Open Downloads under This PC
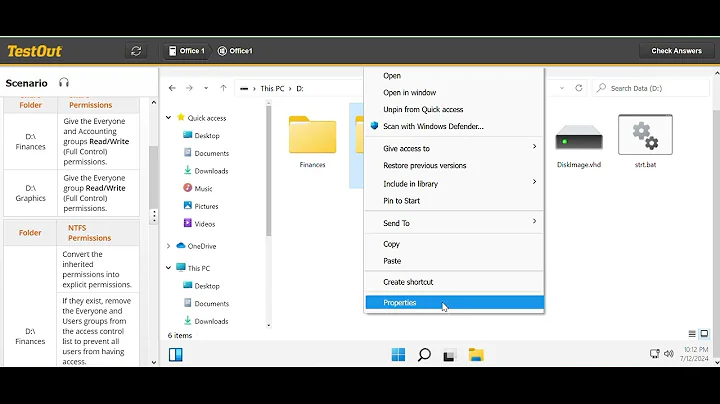Image resolution: width=720 pixels, height=404 pixels. click(206, 321)
